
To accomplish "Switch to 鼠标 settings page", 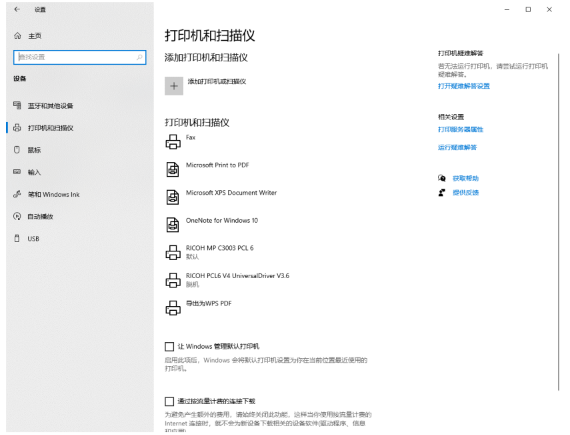I will [34, 150].
